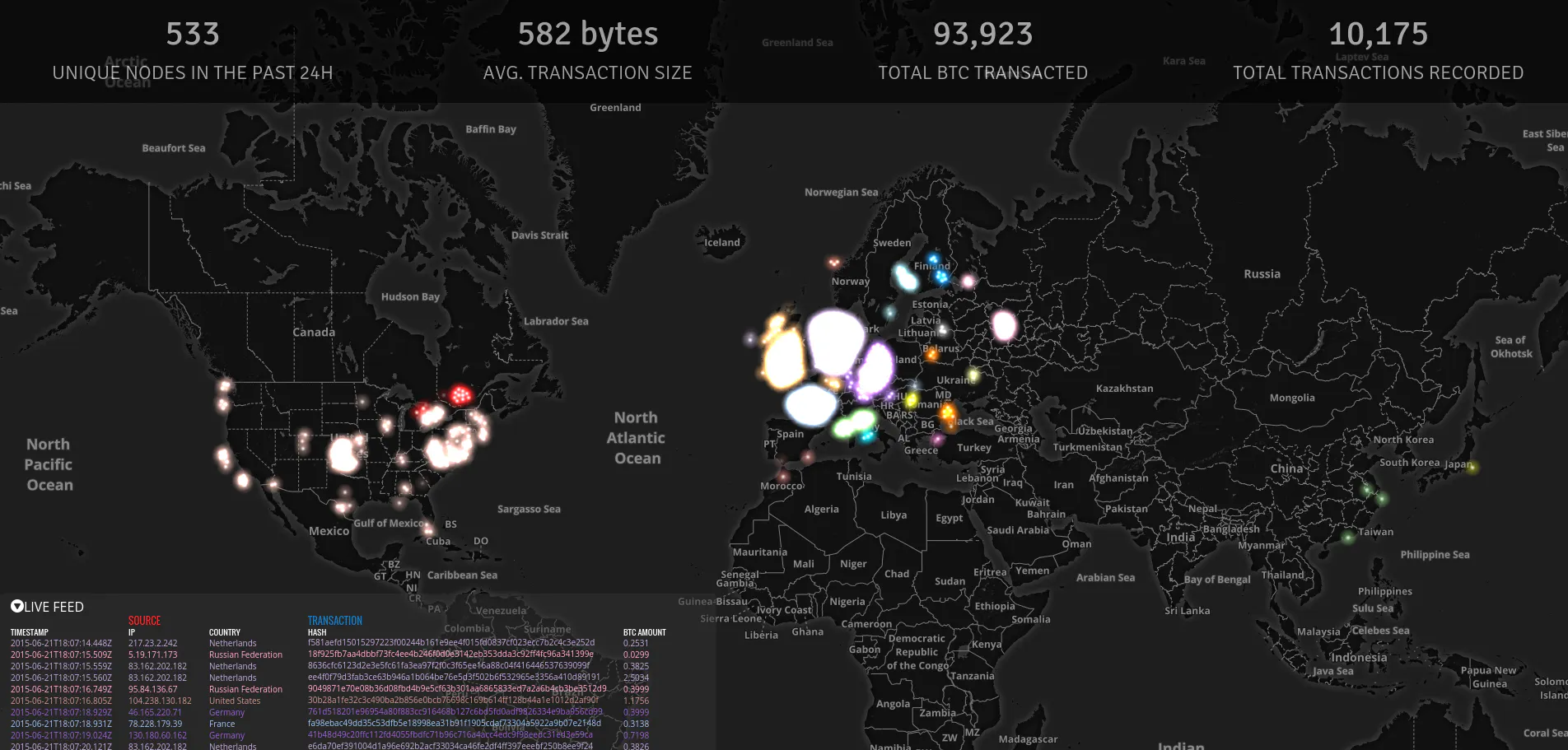1568x750 pixels.
Task: Click BTC amount 0.2531
Action: click(x=636, y=643)
